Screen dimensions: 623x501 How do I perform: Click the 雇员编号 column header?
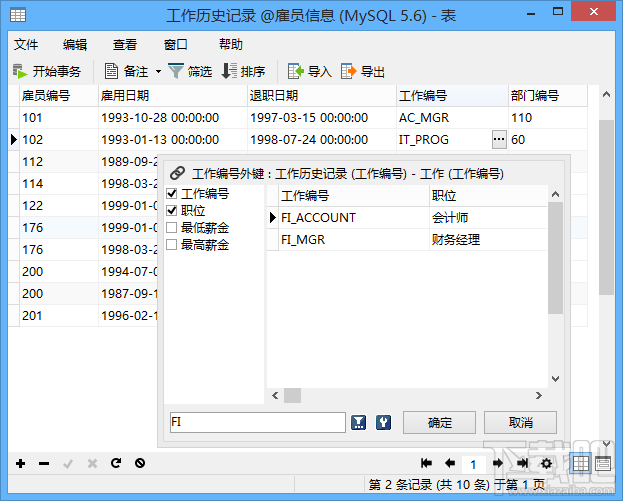click(58, 96)
